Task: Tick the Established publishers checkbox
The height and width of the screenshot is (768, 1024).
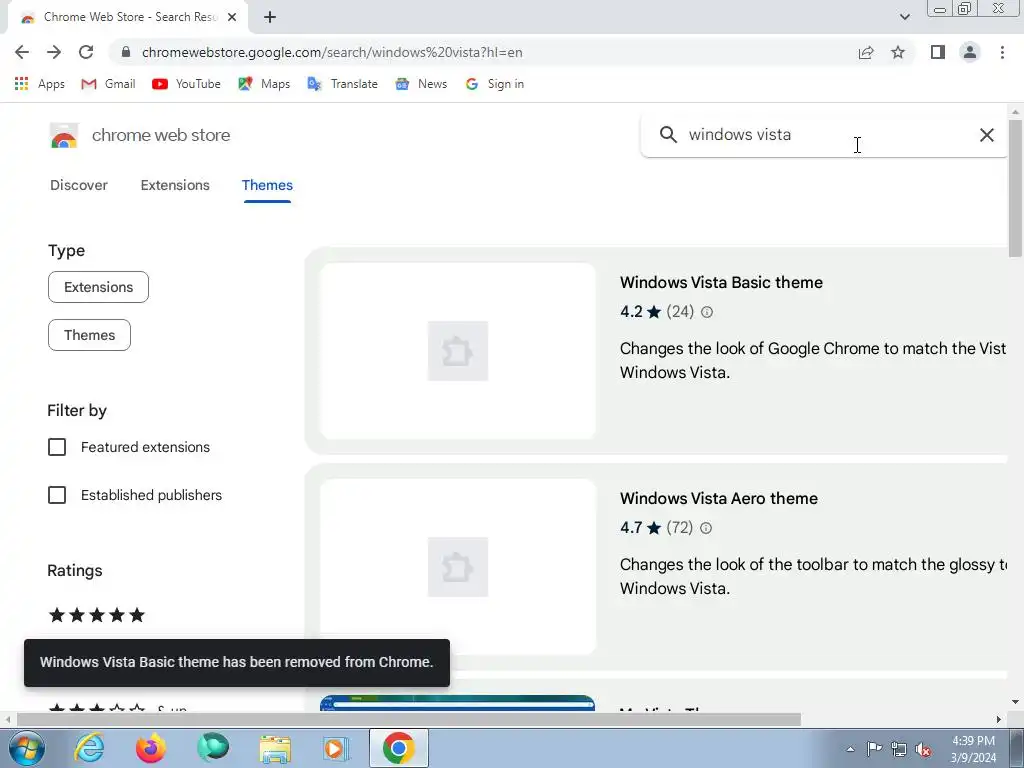Action: pos(57,495)
